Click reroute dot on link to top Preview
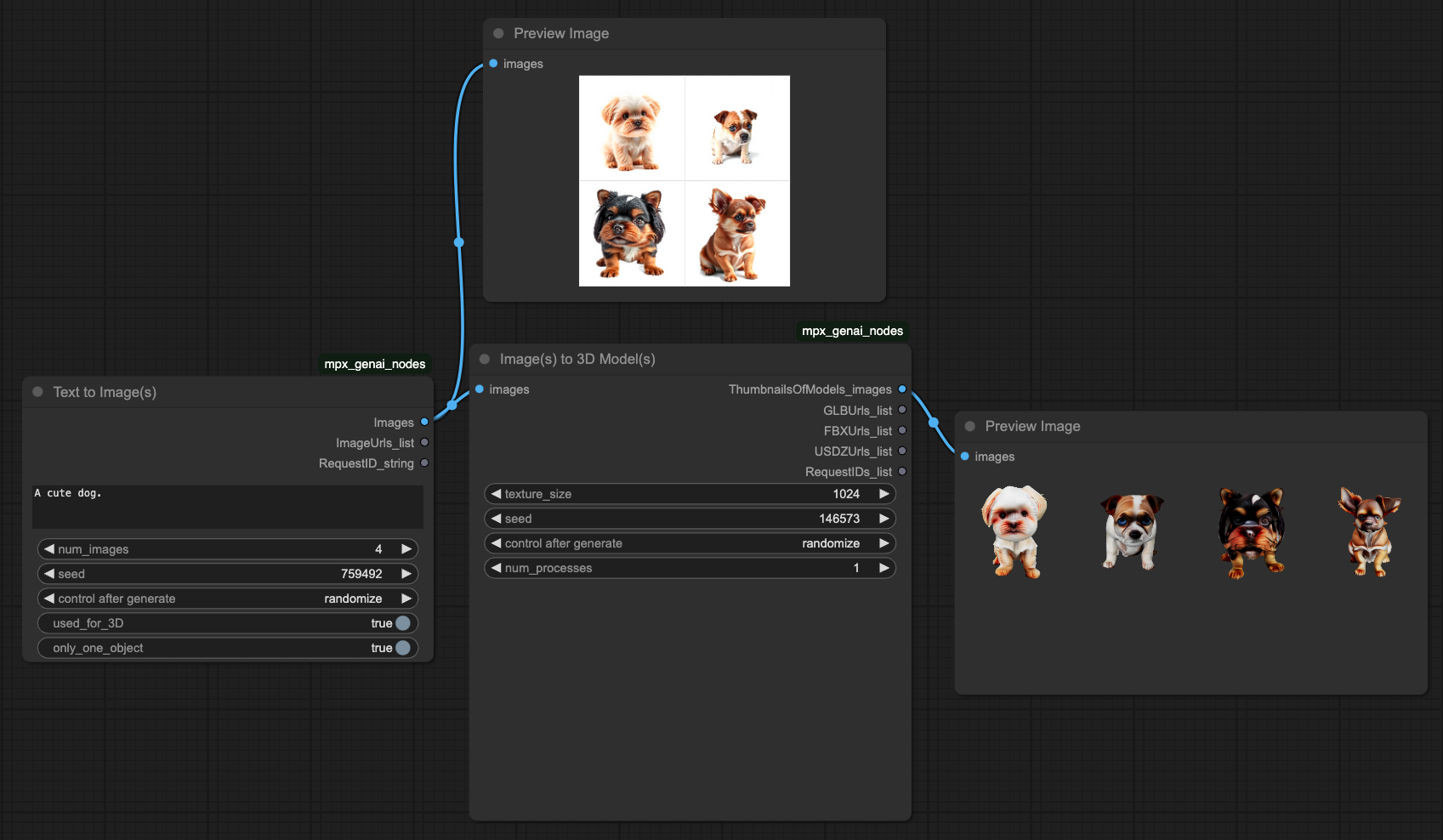This screenshot has height=840, width=1443. (459, 242)
